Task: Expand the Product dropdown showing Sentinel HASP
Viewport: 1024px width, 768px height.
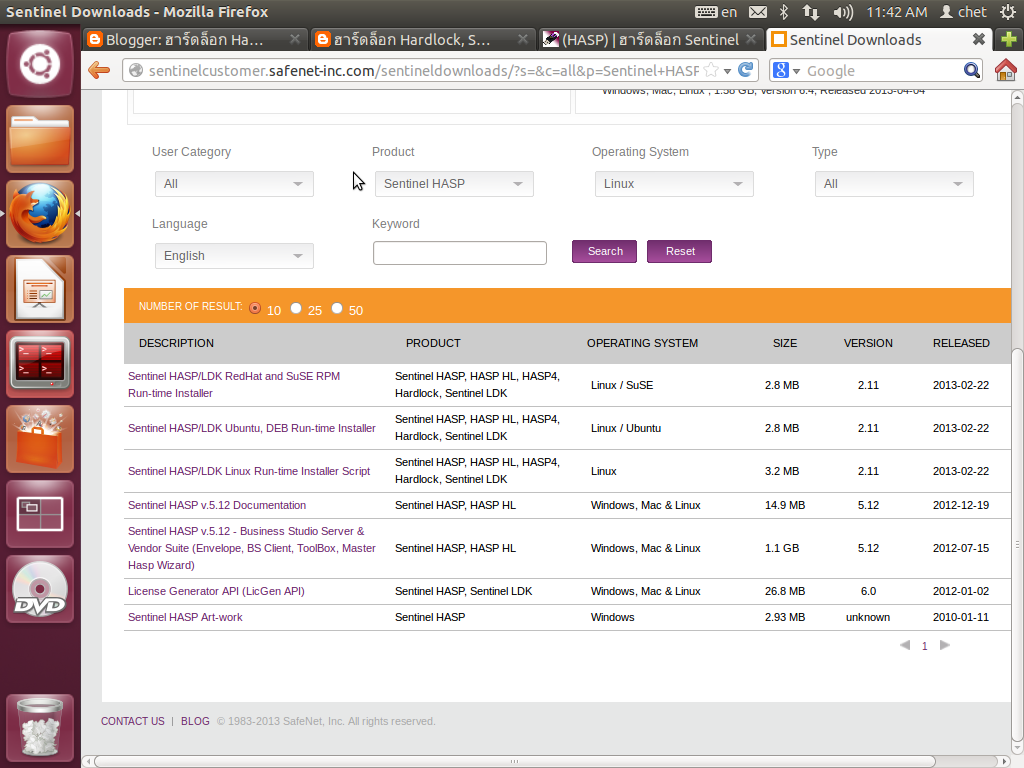Action: pyautogui.click(x=454, y=184)
